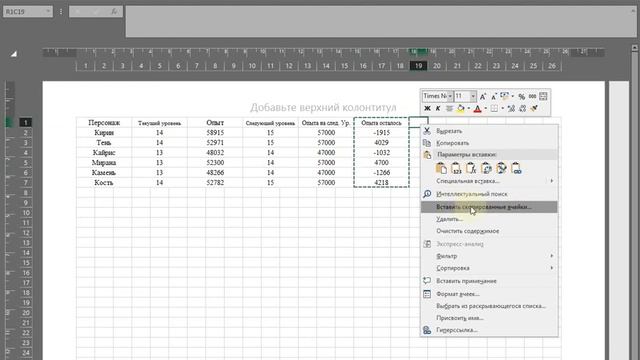
Task: Open the font color dropdown arrow
Action: 486,109
